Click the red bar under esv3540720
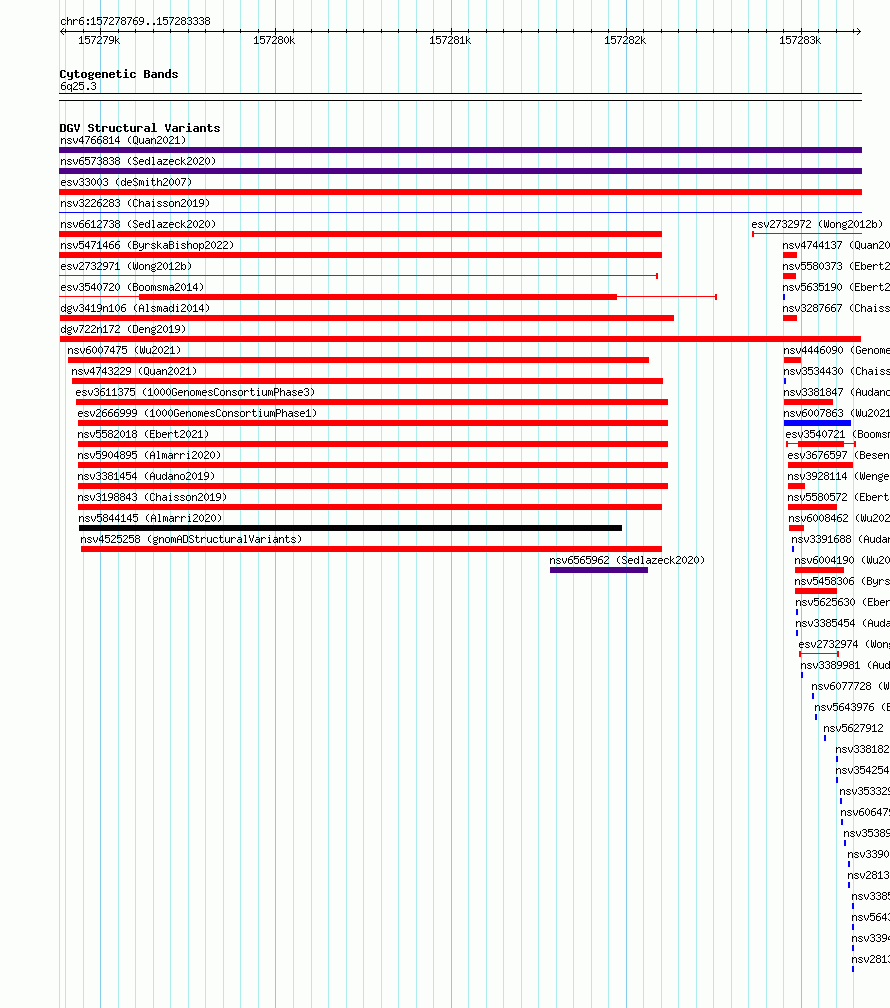This screenshot has height=1008, width=890. point(377,297)
